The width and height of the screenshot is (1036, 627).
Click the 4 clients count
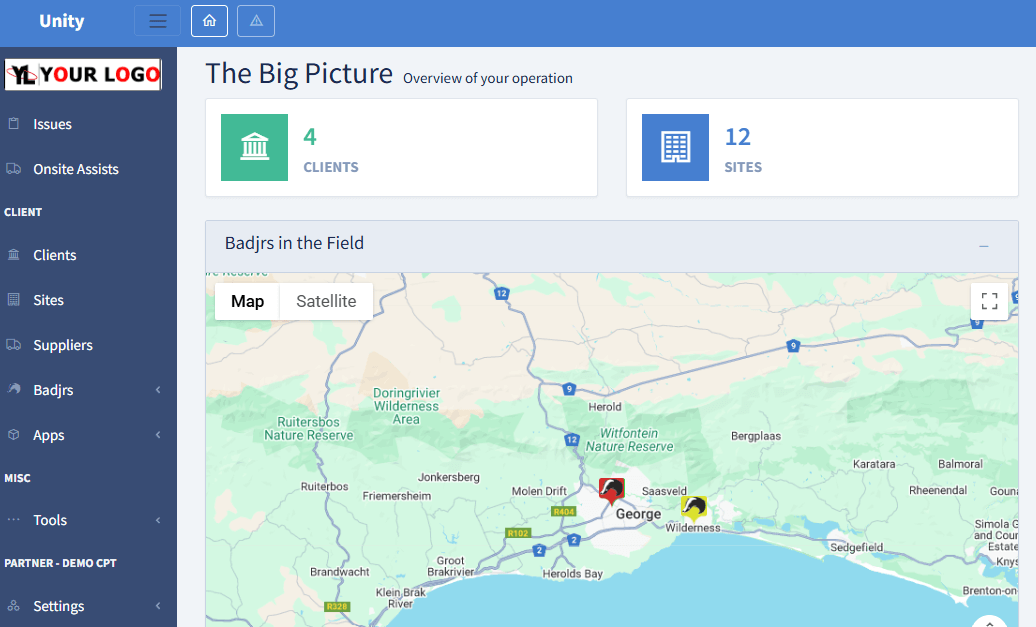pyautogui.click(x=310, y=137)
